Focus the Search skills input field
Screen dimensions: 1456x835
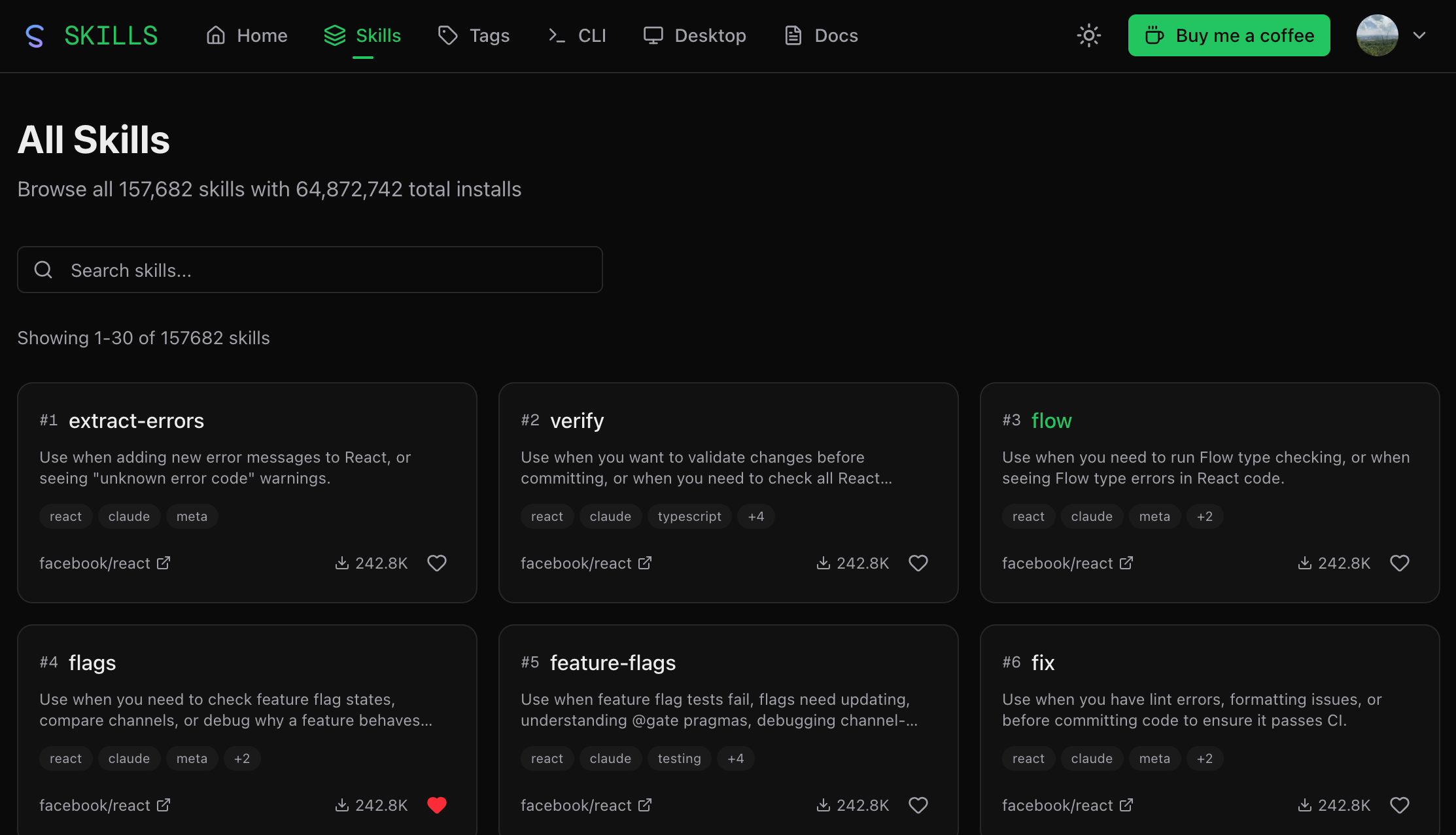point(327,270)
